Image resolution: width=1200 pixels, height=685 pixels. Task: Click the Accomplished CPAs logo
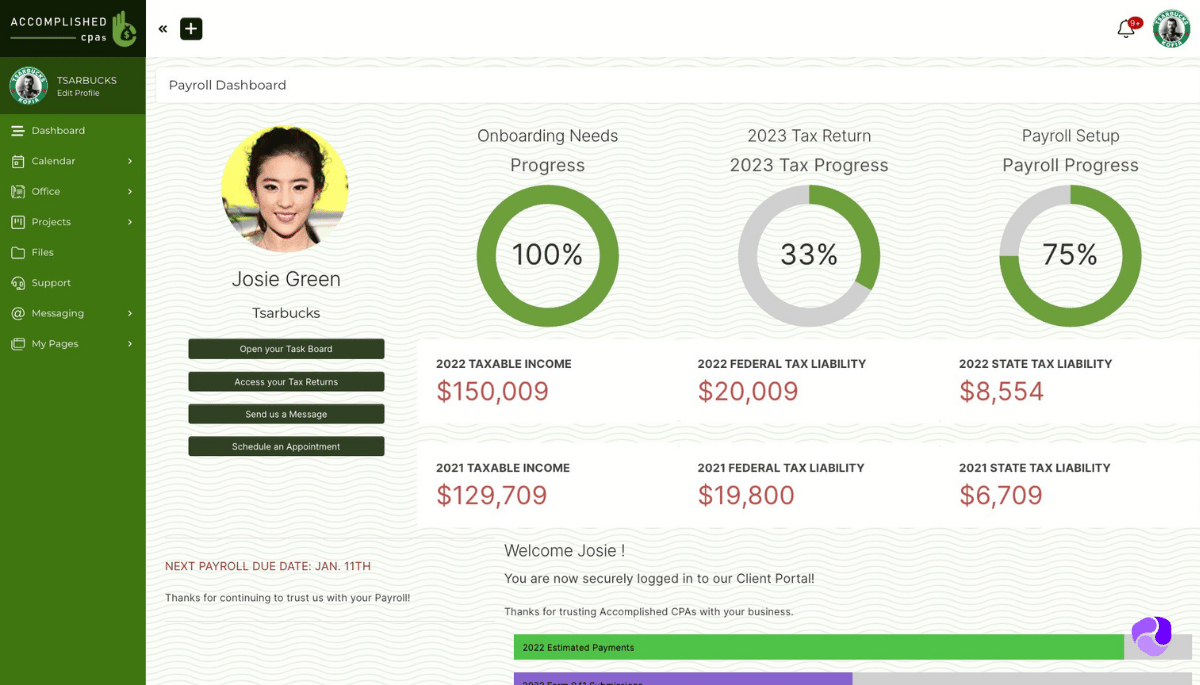click(x=72, y=28)
